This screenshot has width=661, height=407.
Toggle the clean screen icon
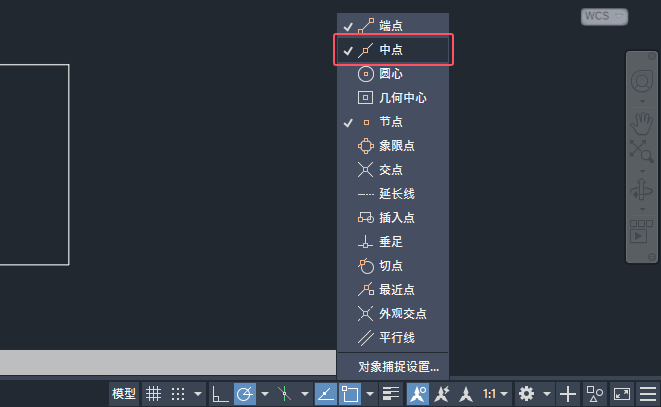click(x=622, y=394)
